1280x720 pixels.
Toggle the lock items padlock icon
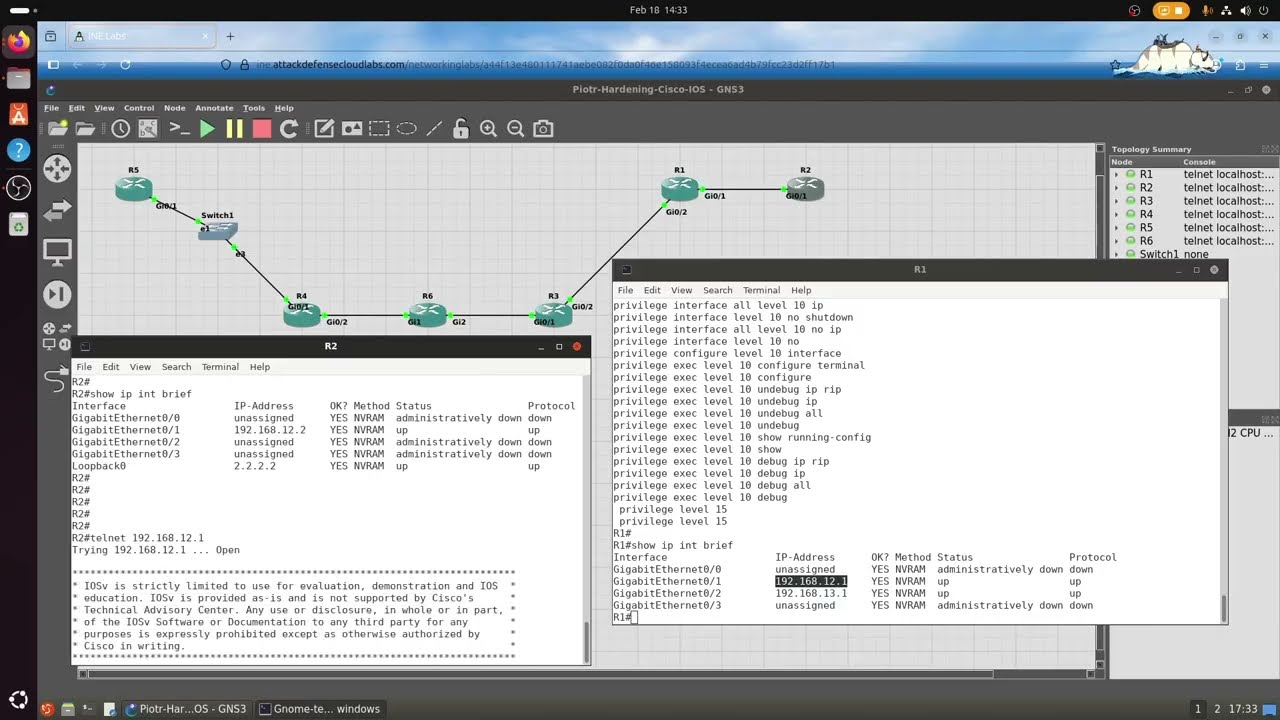click(x=461, y=128)
